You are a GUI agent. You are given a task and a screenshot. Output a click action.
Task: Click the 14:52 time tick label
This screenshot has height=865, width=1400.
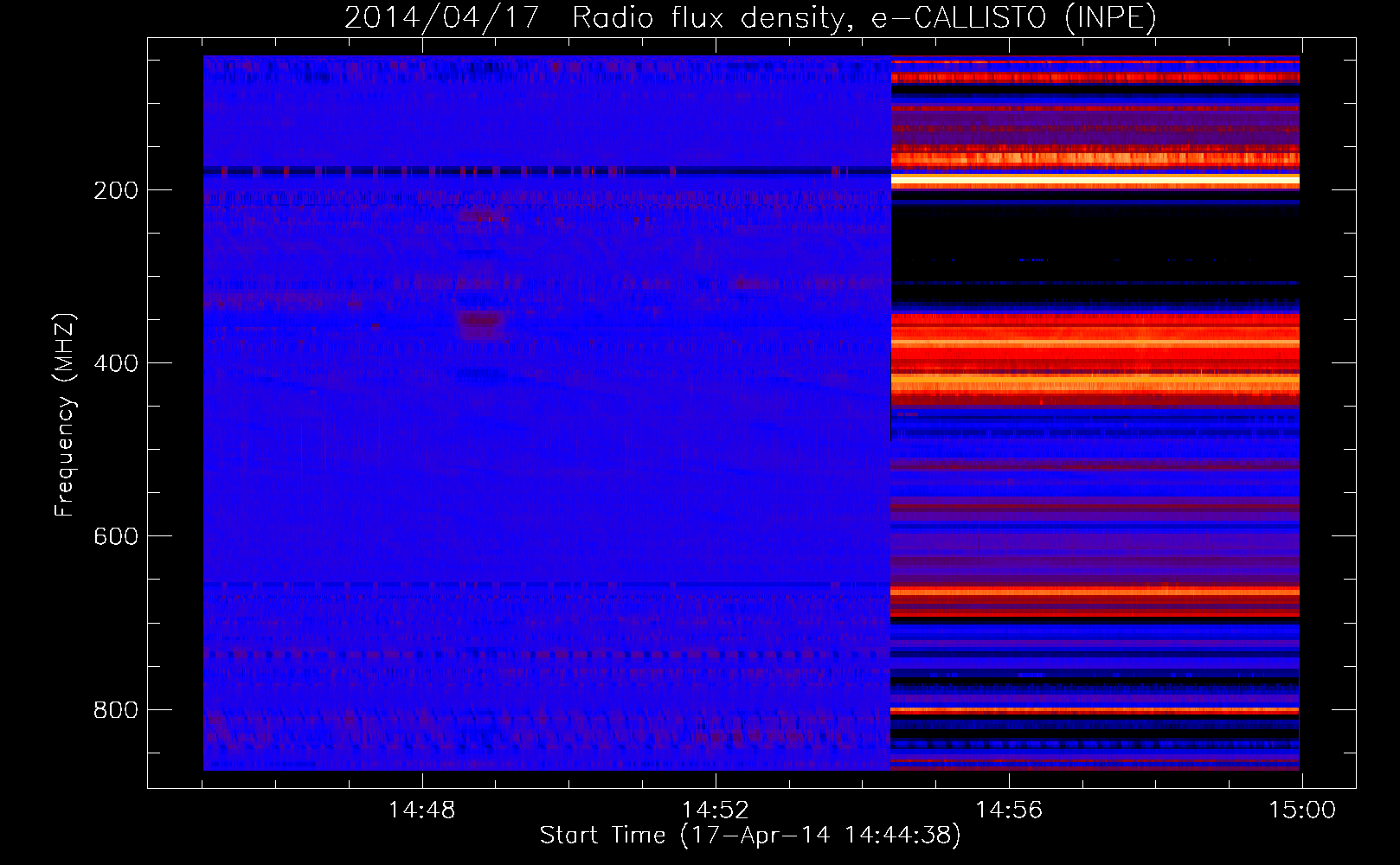coord(715,811)
